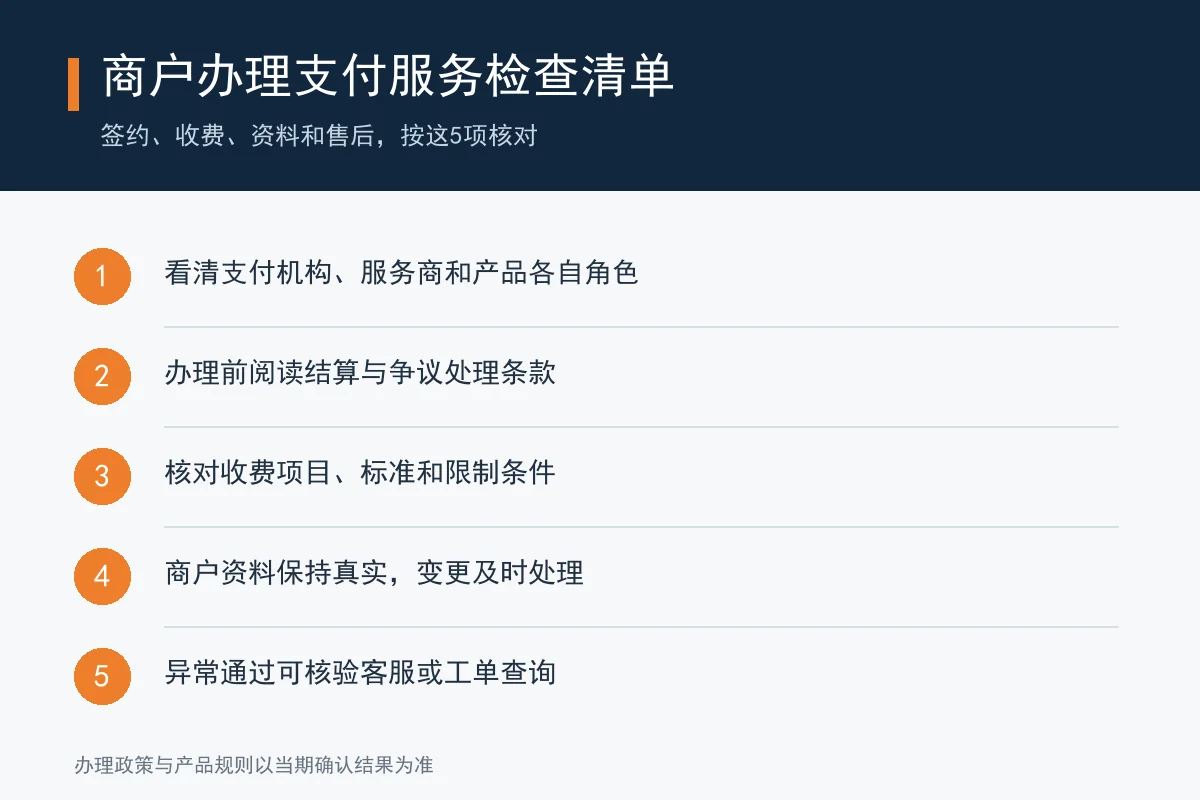
Task: Click the divider line below item 3
Action: [x=641, y=527]
